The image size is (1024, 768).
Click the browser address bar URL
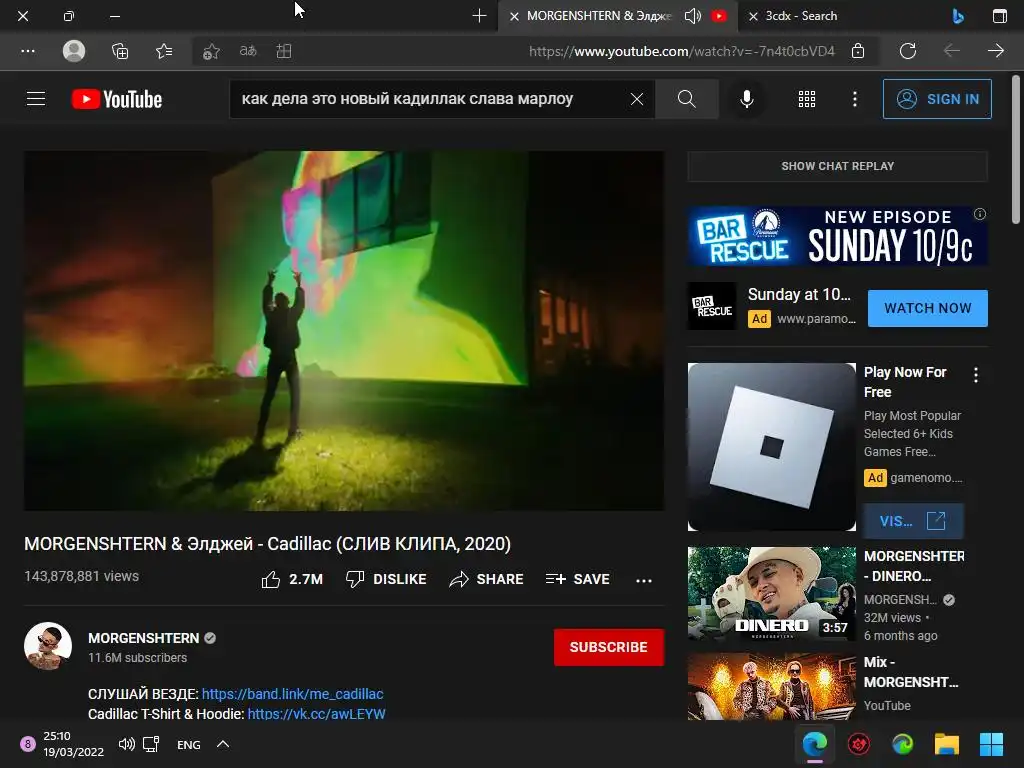pos(682,51)
